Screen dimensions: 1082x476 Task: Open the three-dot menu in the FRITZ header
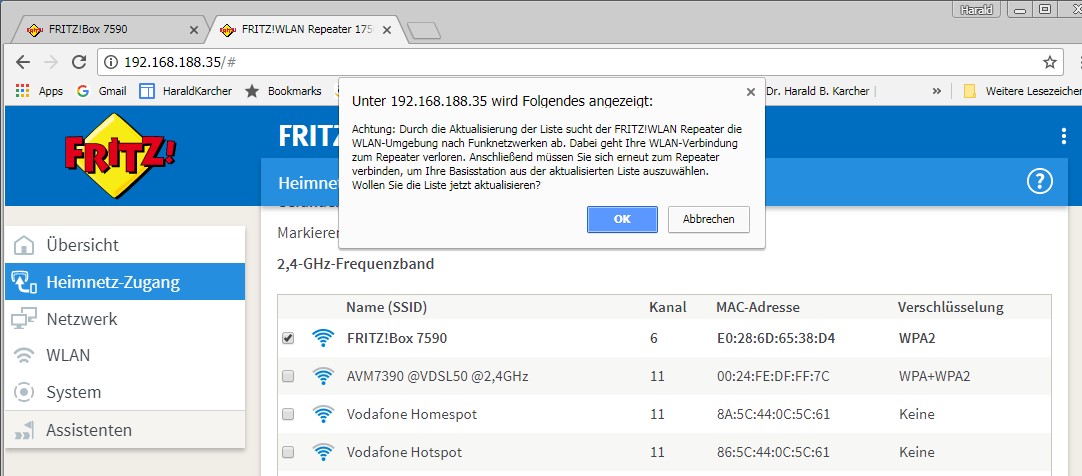pyautogui.click(x=1063, y=137)
